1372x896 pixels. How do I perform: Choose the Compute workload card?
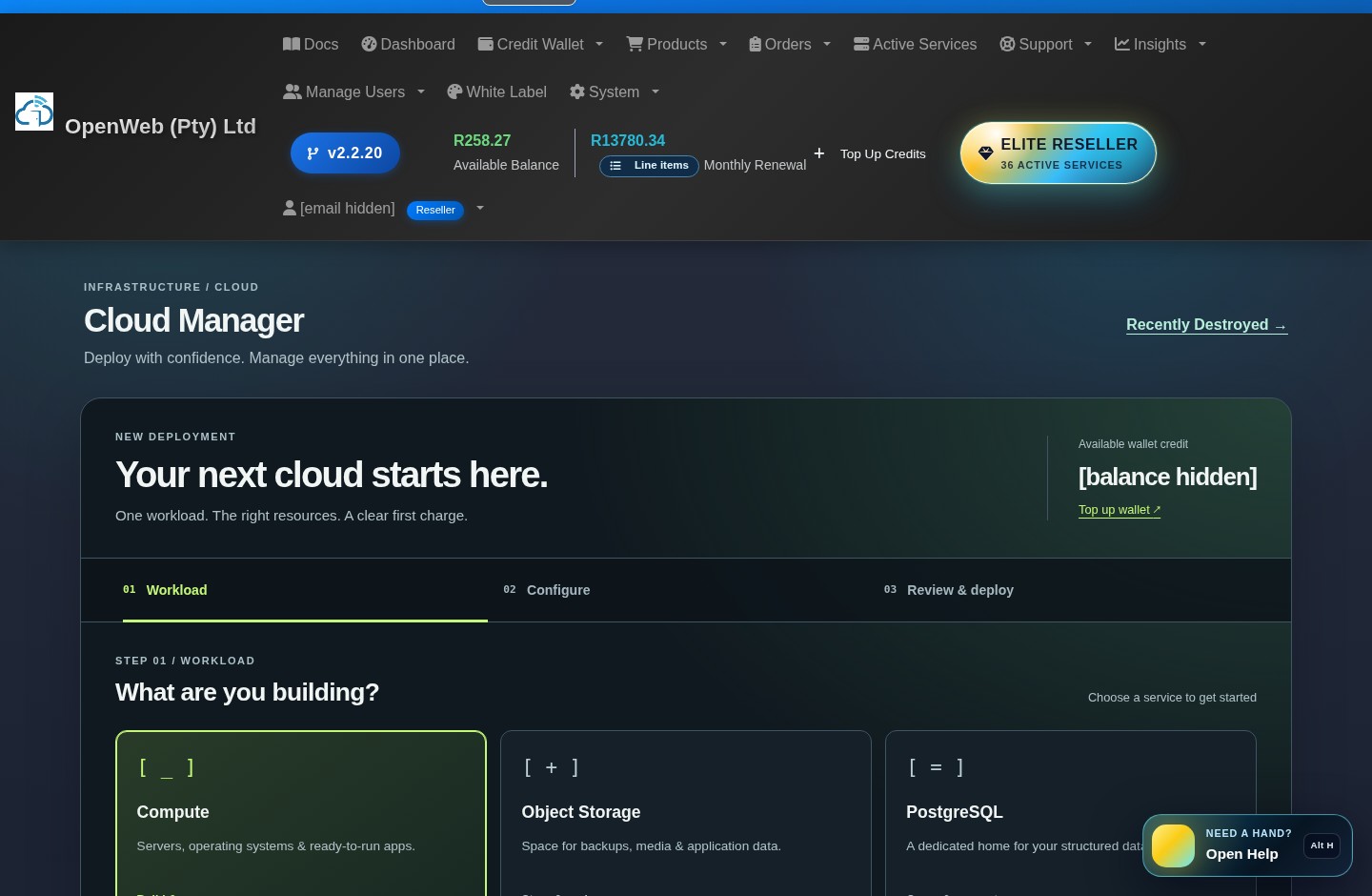click(x=301, y=813)
